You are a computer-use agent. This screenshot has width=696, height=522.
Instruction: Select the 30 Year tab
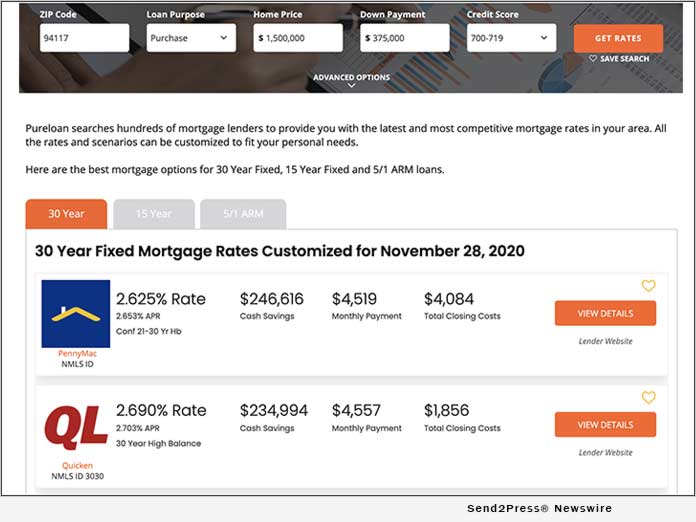(x=66, y=214)
